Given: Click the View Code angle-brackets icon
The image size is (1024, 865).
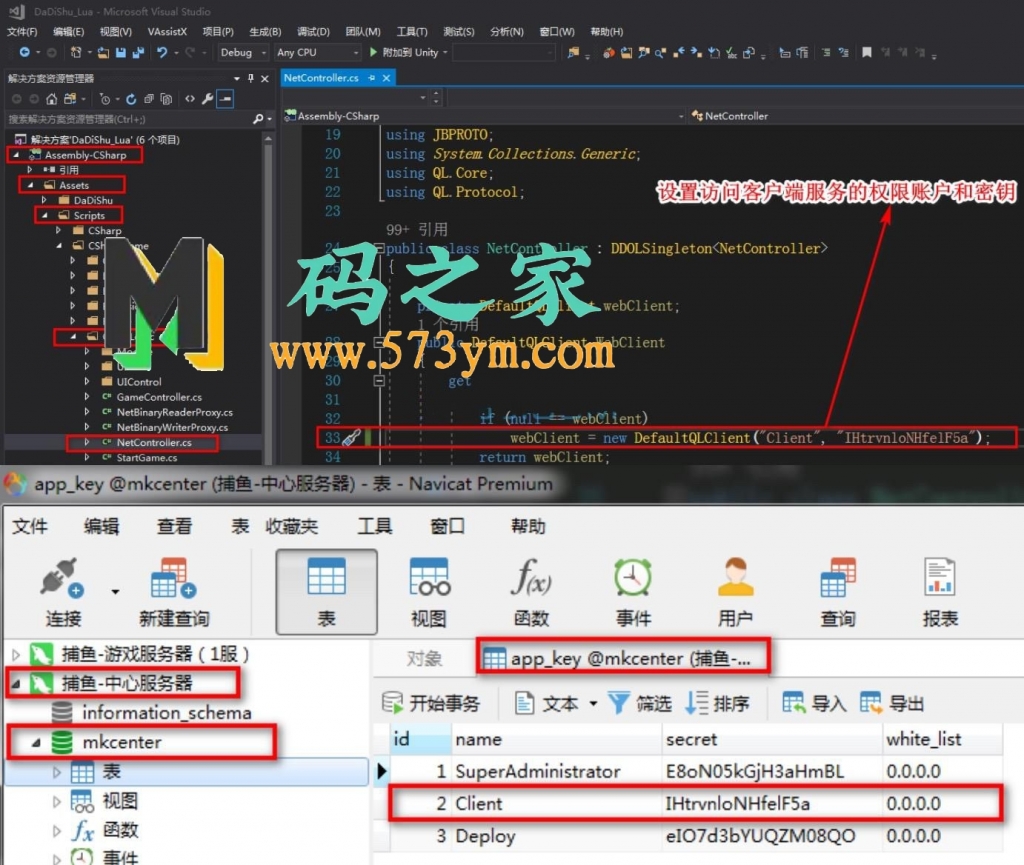Looking at the screenshot, I should (x=189, y=99).
